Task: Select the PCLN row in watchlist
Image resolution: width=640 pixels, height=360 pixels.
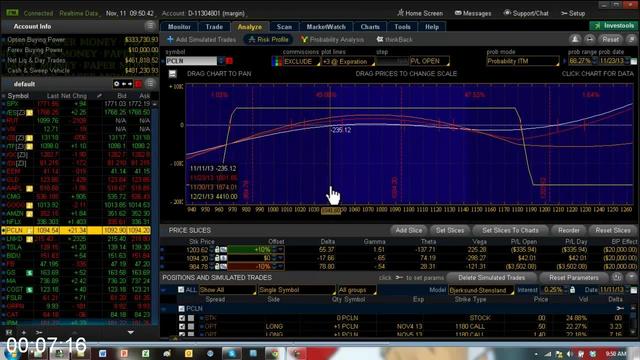Action: [x=76, y=230]
